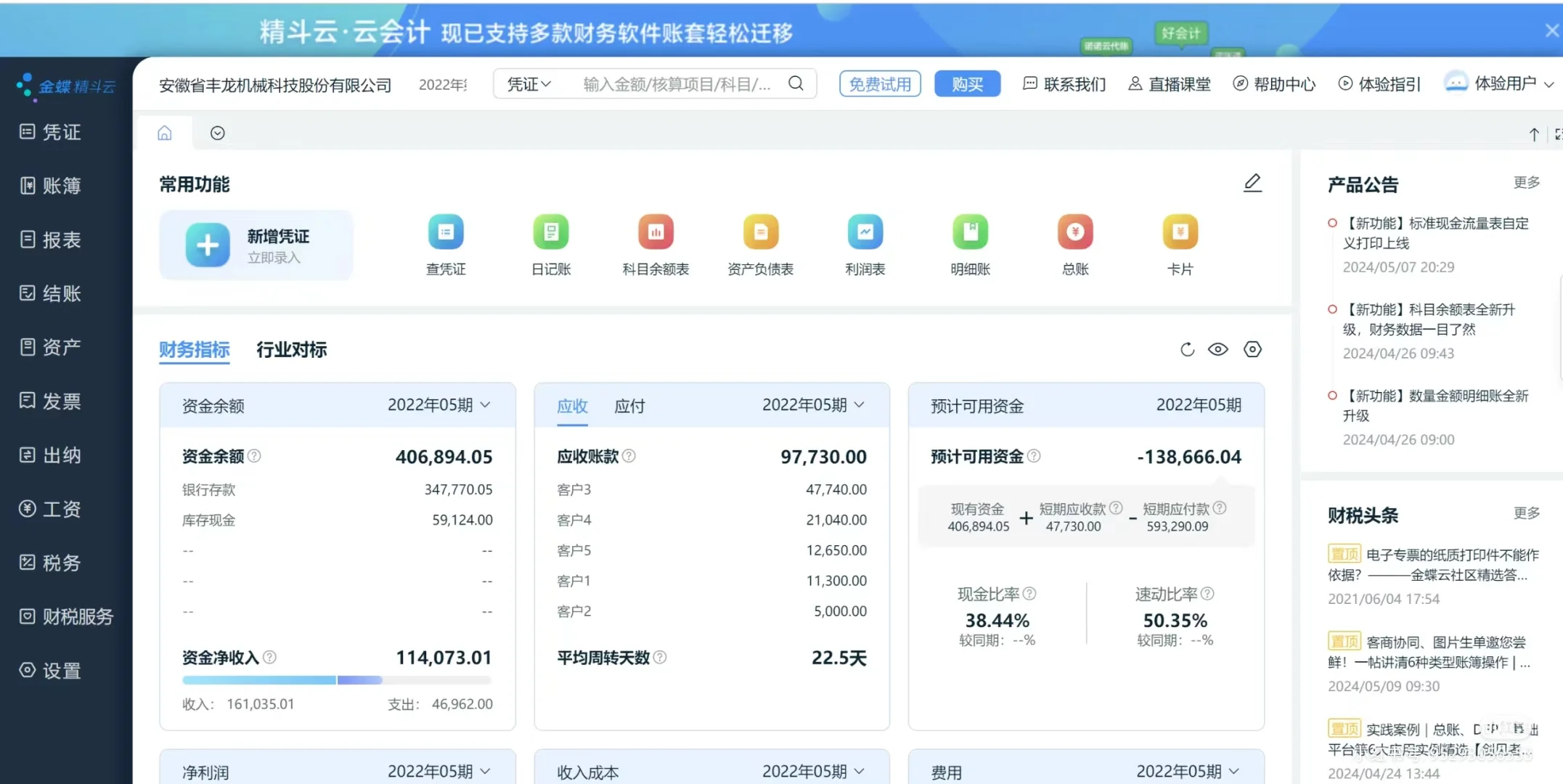Refresh the 财务指标 data
This screenshot has width=1563, height=784.
click(x=1187, y=349)
